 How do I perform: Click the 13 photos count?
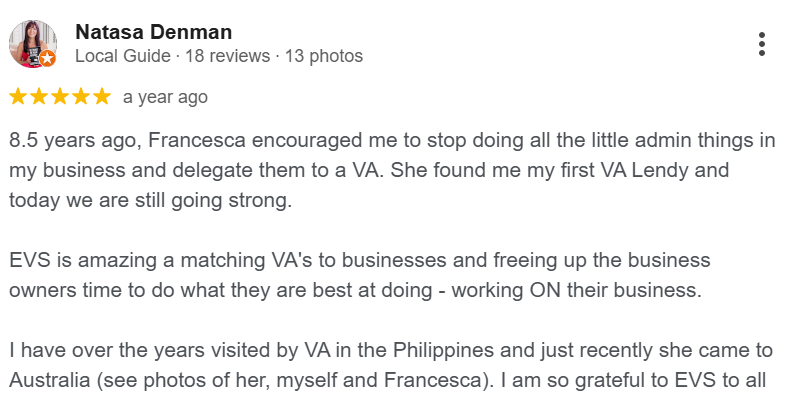pyautogui.click(x=323, y=56)
